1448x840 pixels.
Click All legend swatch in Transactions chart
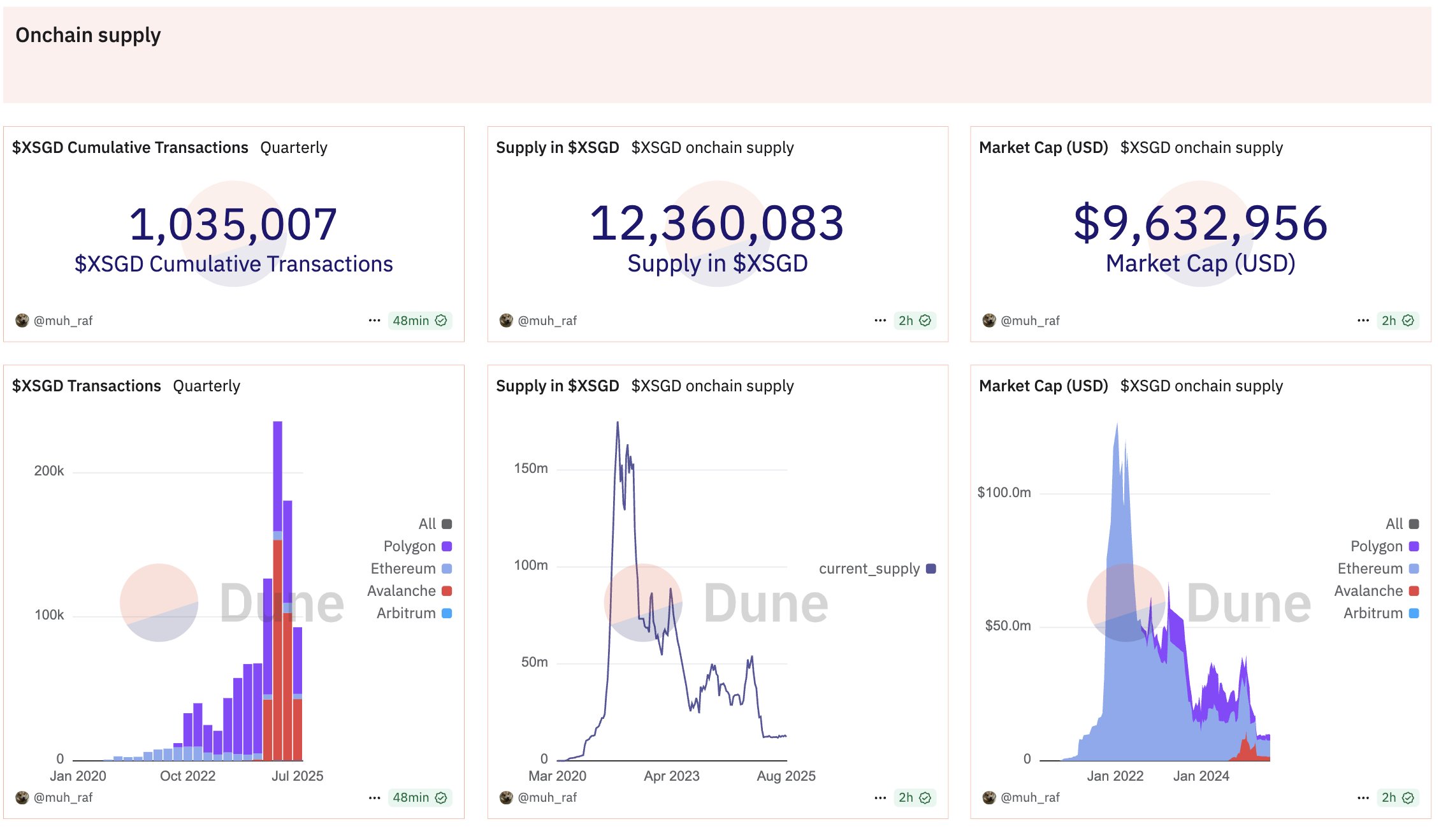(447, 524)
